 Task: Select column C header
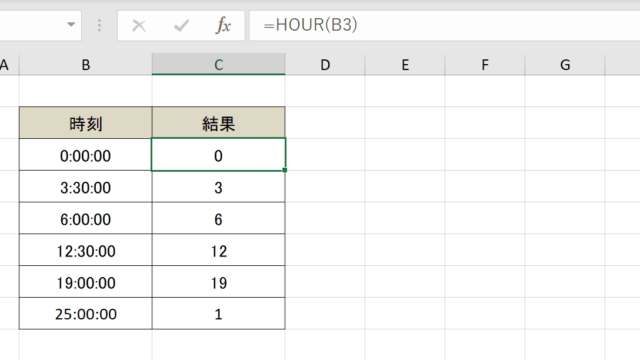pos(218,64)
